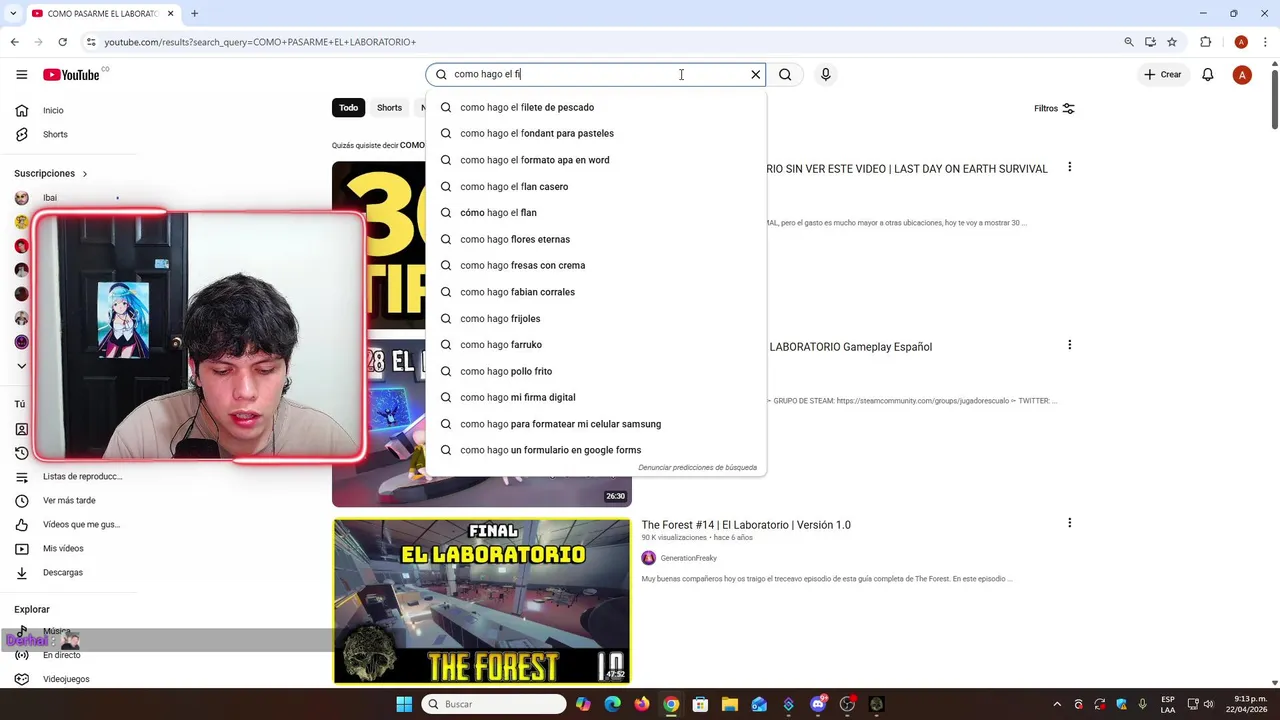Select suggestion 'como hago mi firma digital'

click(596, 397)
